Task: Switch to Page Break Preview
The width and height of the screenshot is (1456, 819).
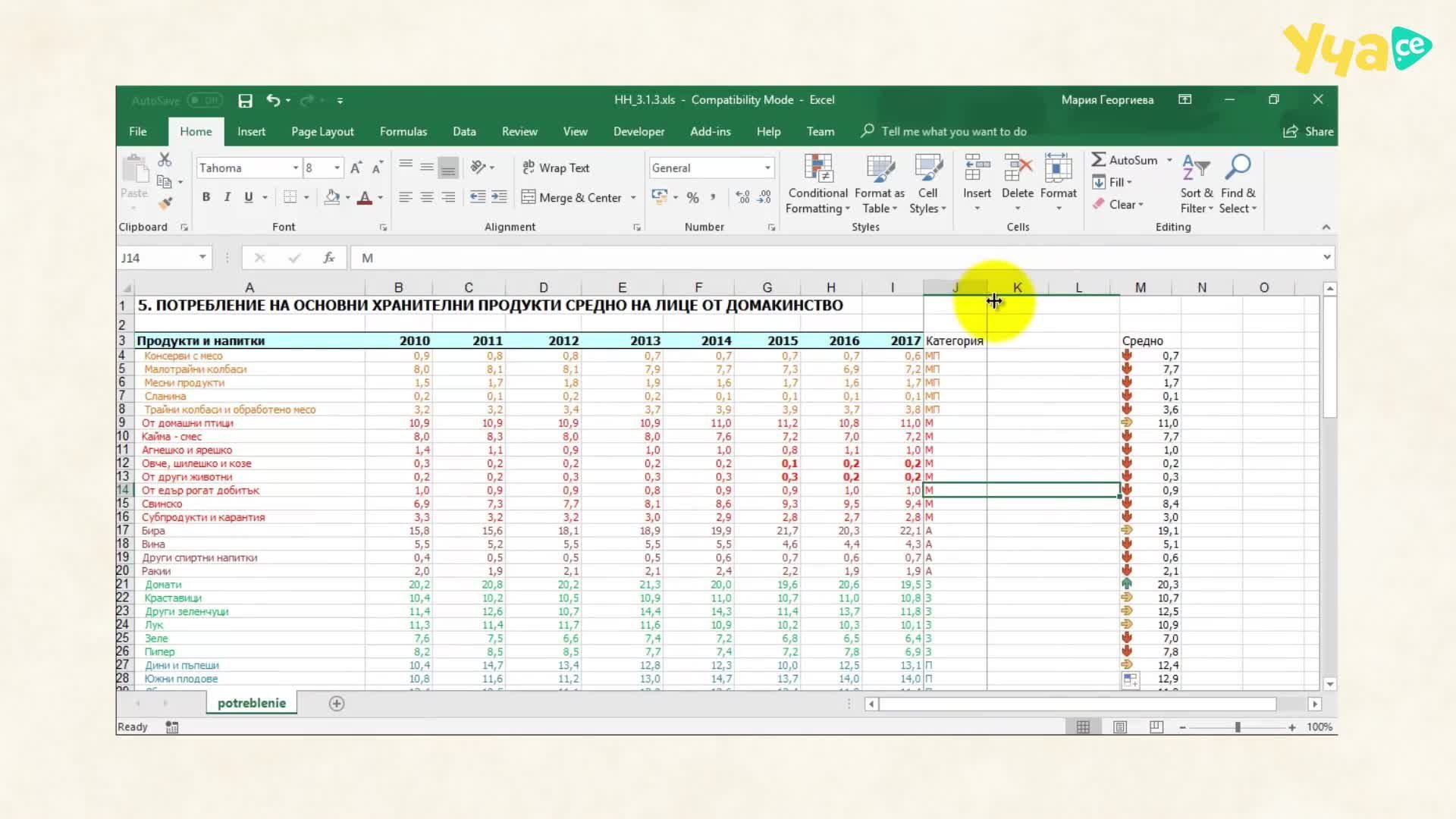Action: (x=1156, y=727)
